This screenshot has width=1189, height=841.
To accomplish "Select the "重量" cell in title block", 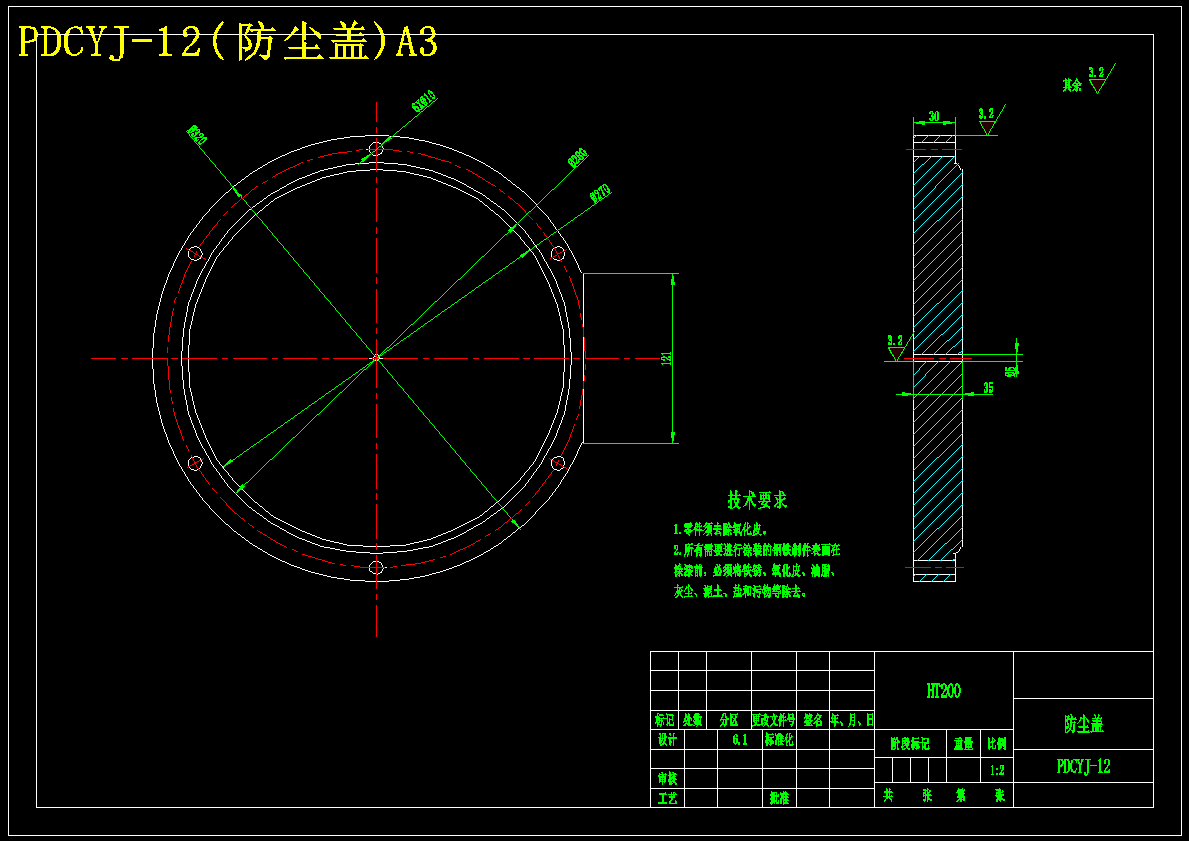I will 964,743.
